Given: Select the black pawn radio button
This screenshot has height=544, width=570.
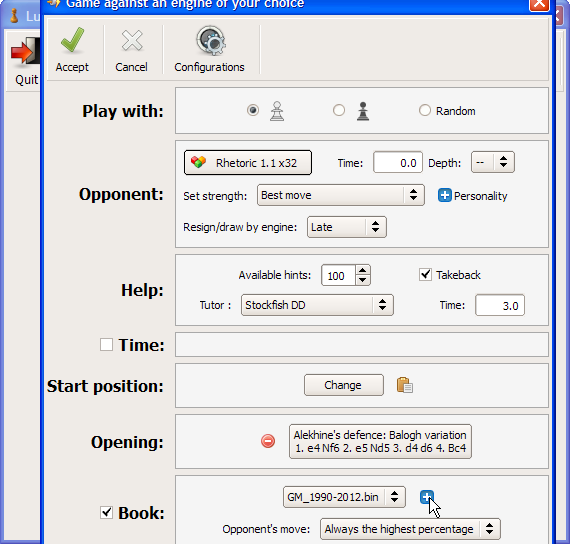Looking at the screenshot, I should tap(339, 110).
